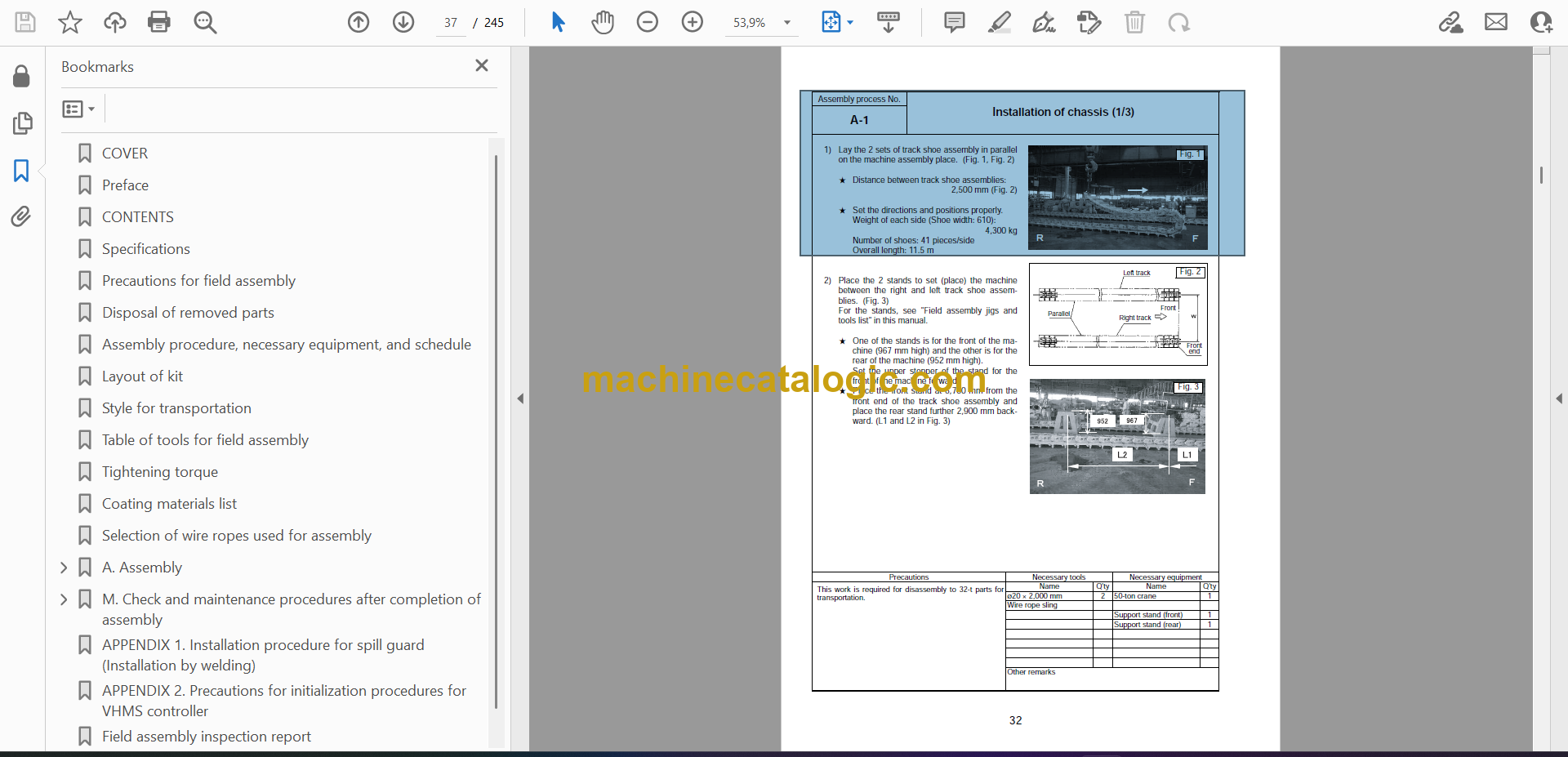Viewport: 1568px width, 757px height.
Task: Toggle the Bookmarks panel in sidebar
Action: (x=22, y=171)
